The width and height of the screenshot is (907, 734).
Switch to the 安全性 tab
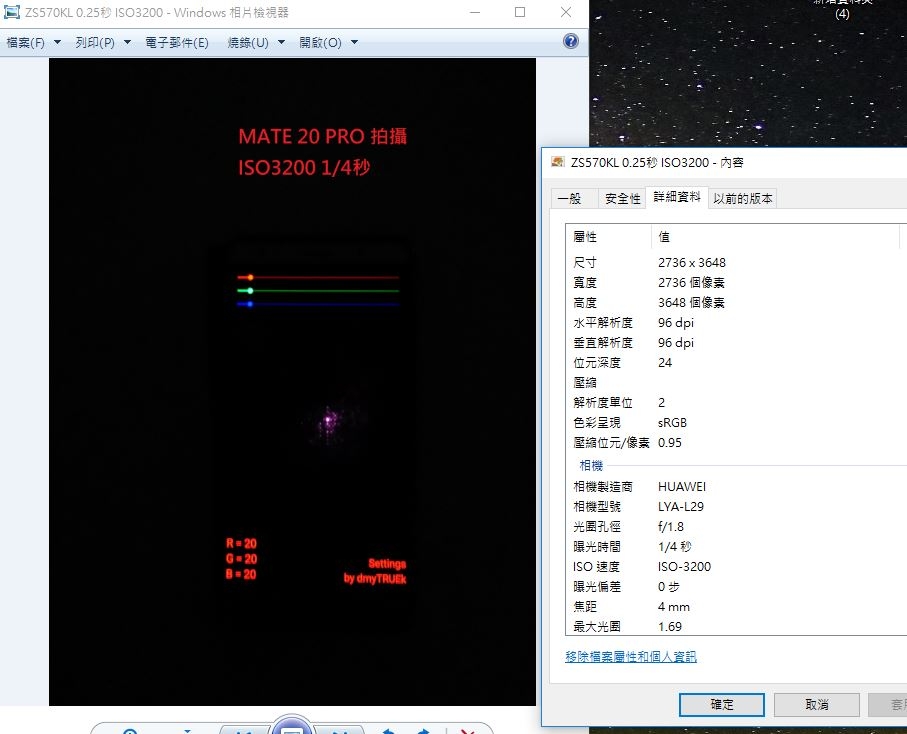click(622, 198)
